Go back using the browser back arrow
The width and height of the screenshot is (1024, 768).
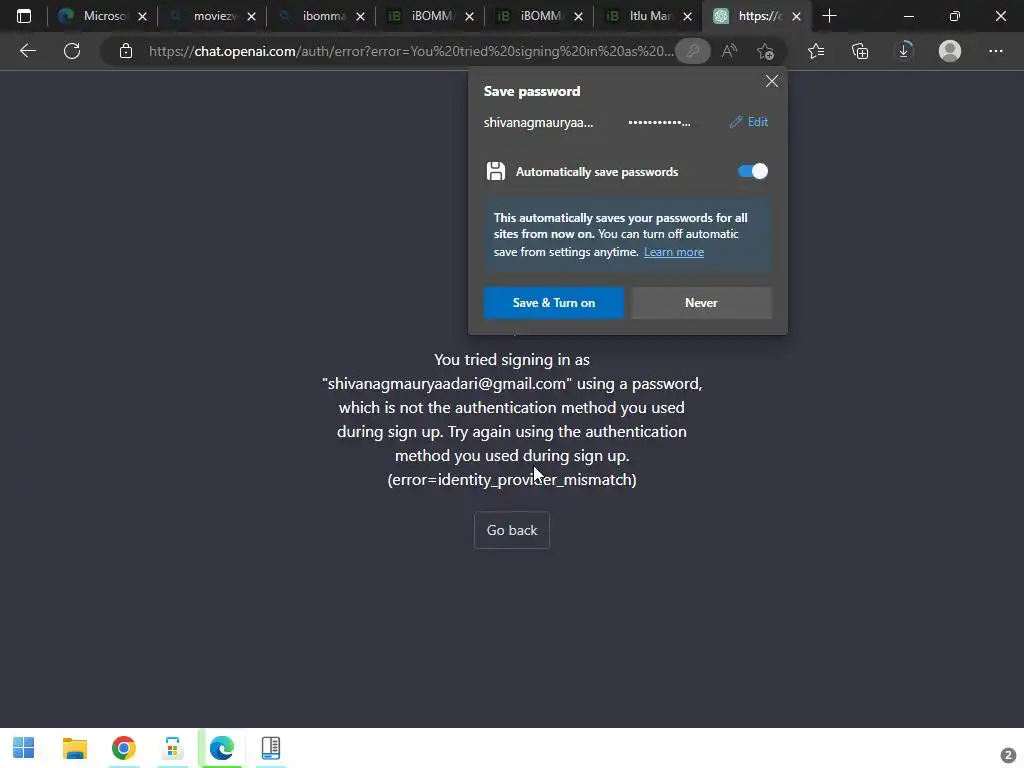(x=27, y=51)
